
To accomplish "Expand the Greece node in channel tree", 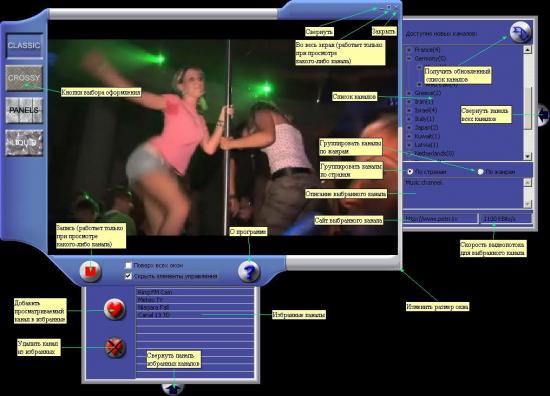I will pos(409,93).
